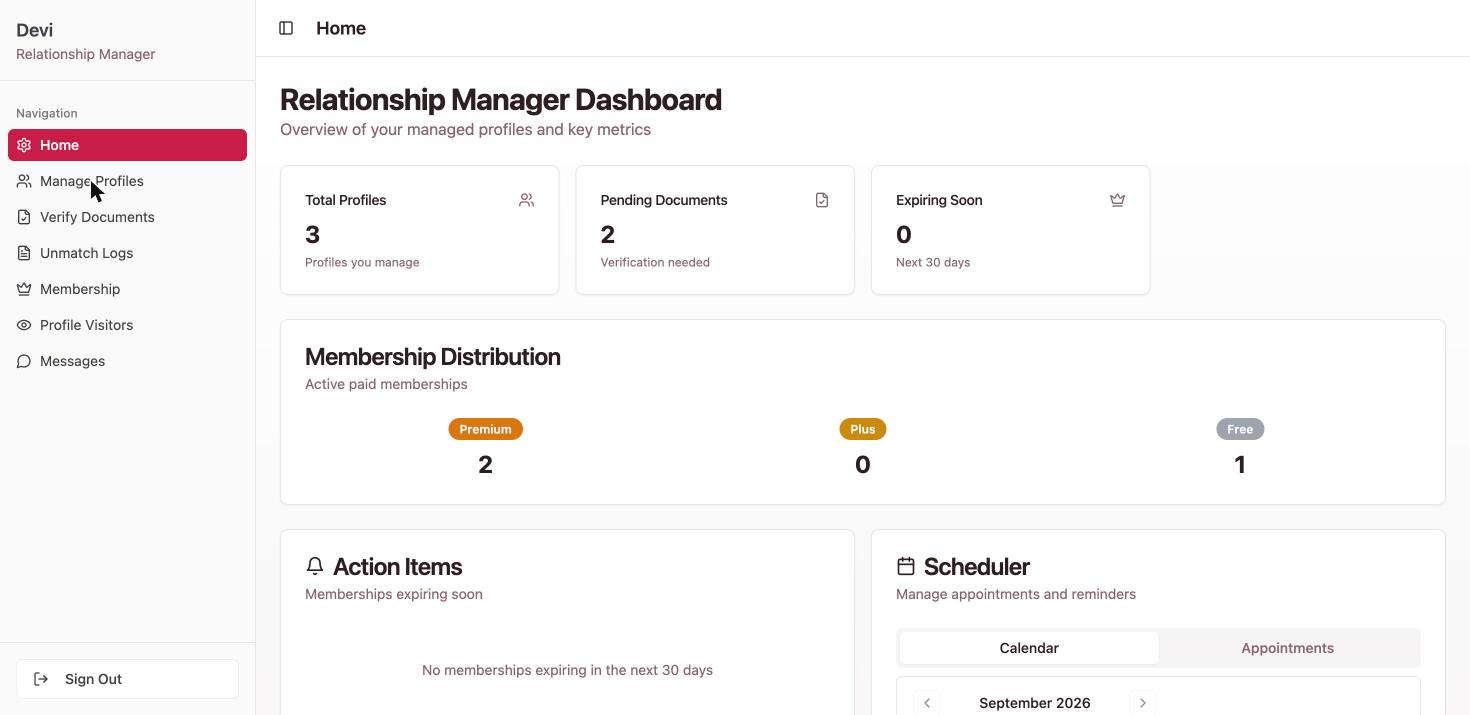Click 'Profiles you manage' caption
The image size is (1470, 715).
(362, 262)
